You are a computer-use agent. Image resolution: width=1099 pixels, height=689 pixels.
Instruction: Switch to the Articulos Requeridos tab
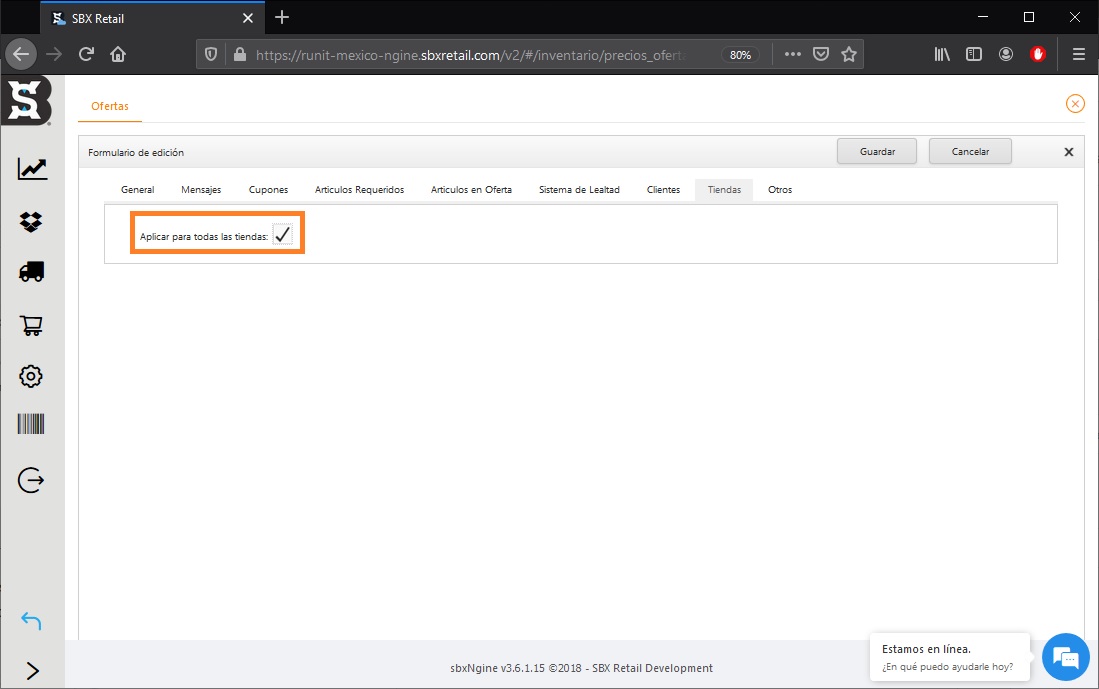(360, 190)
